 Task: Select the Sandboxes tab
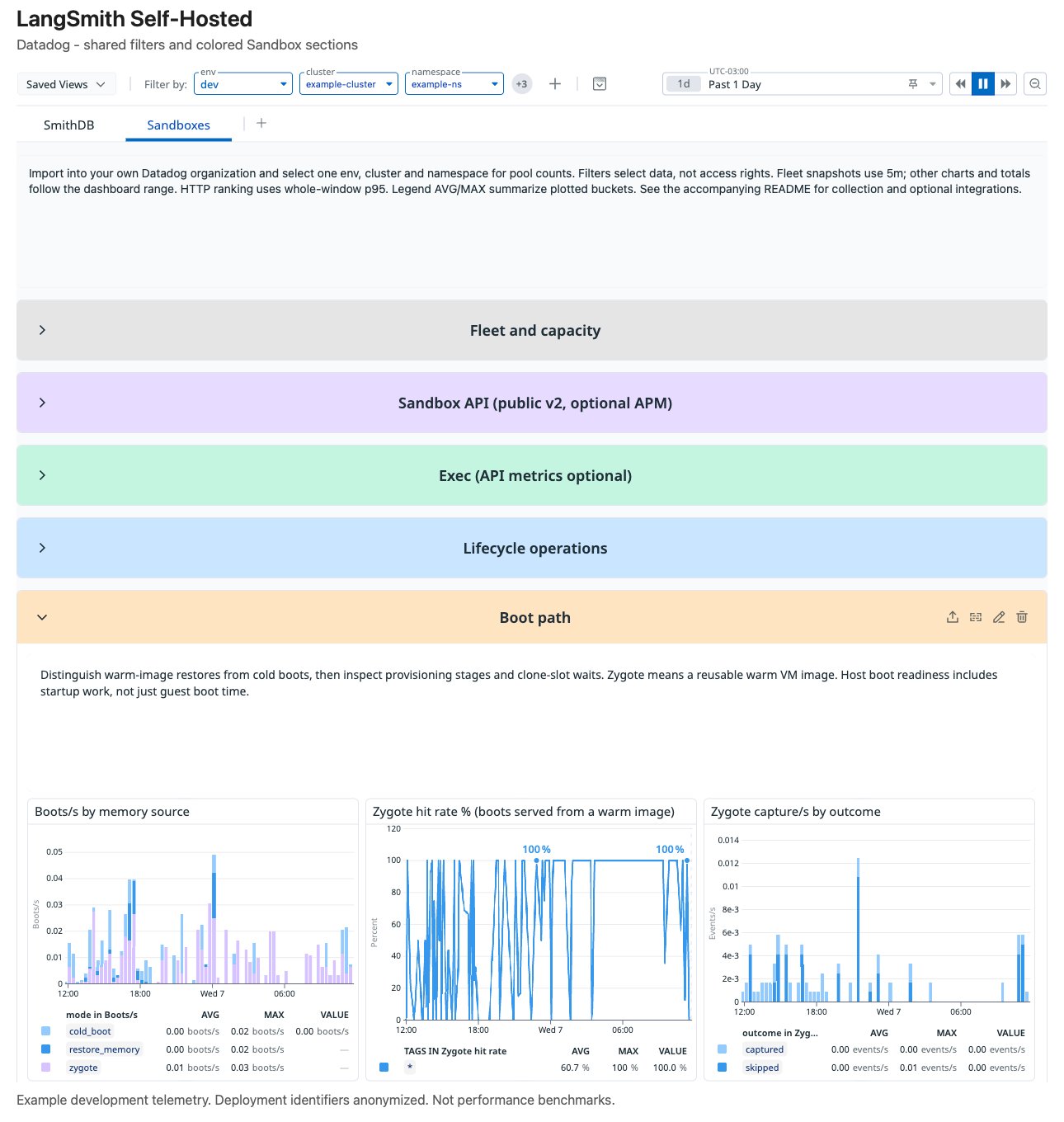point(179,125)
